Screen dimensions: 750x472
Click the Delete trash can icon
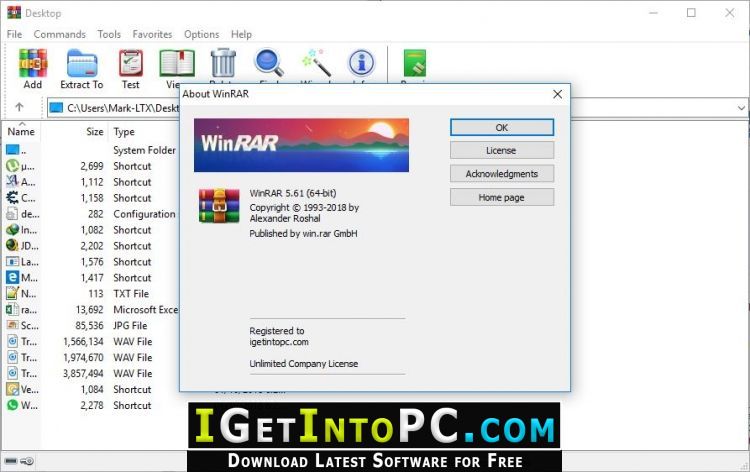pyautogui.click(x=223, y=63)
